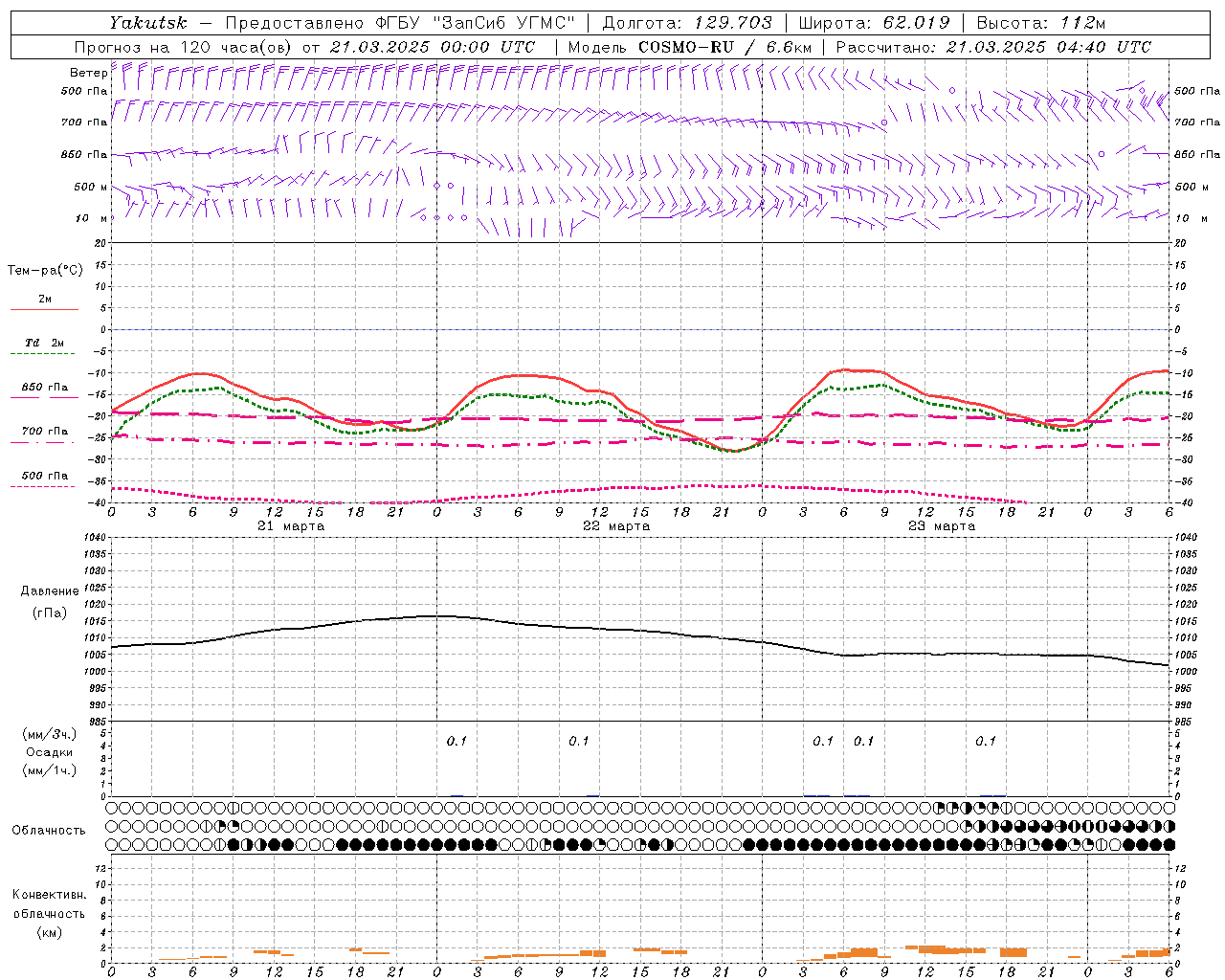Click the "(гПа)" pressure unit label
The image size is (1225, 980).
50,612
